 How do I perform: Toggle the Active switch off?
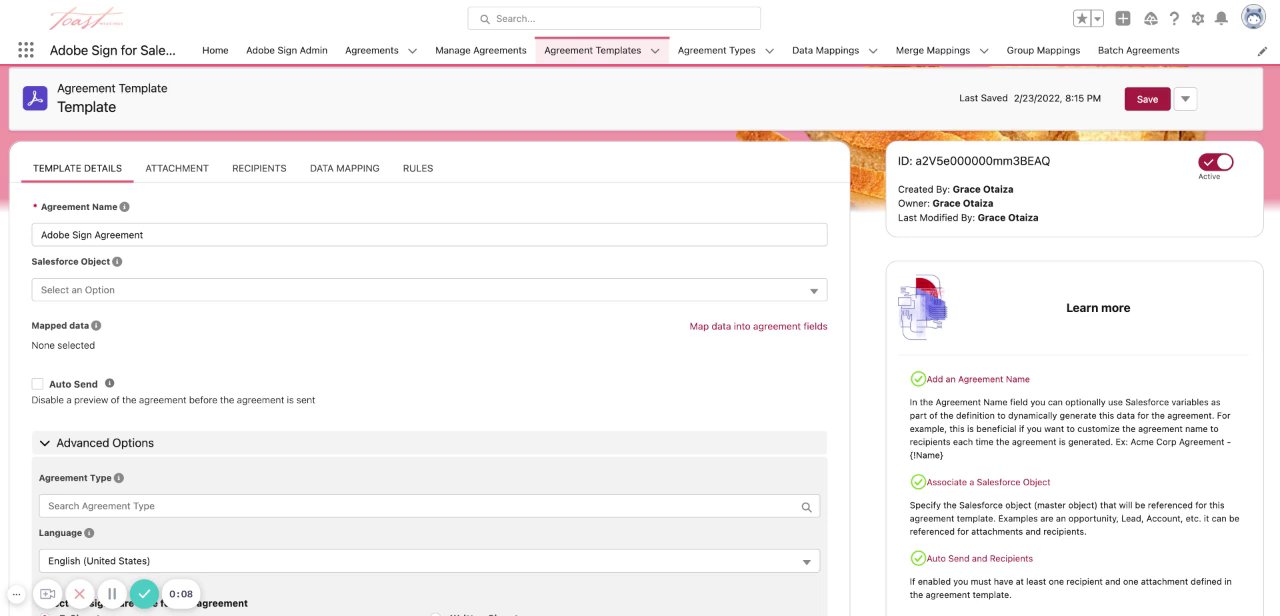(1216, 162)
